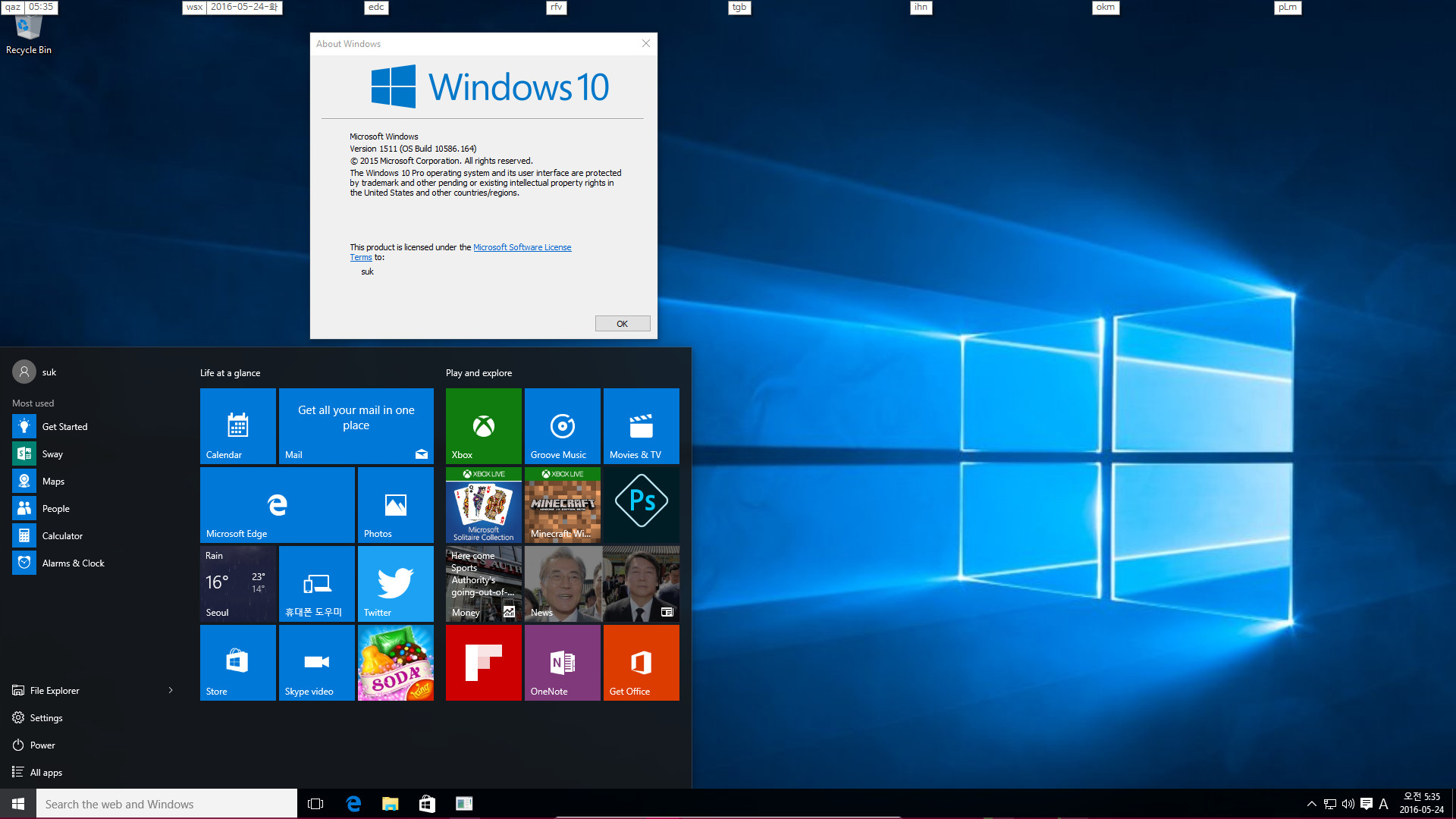Image resolution: width=1456 pixels, height=819 pixels.
Task: Open the Minecraft tile
Action: (x=563, y=505)
